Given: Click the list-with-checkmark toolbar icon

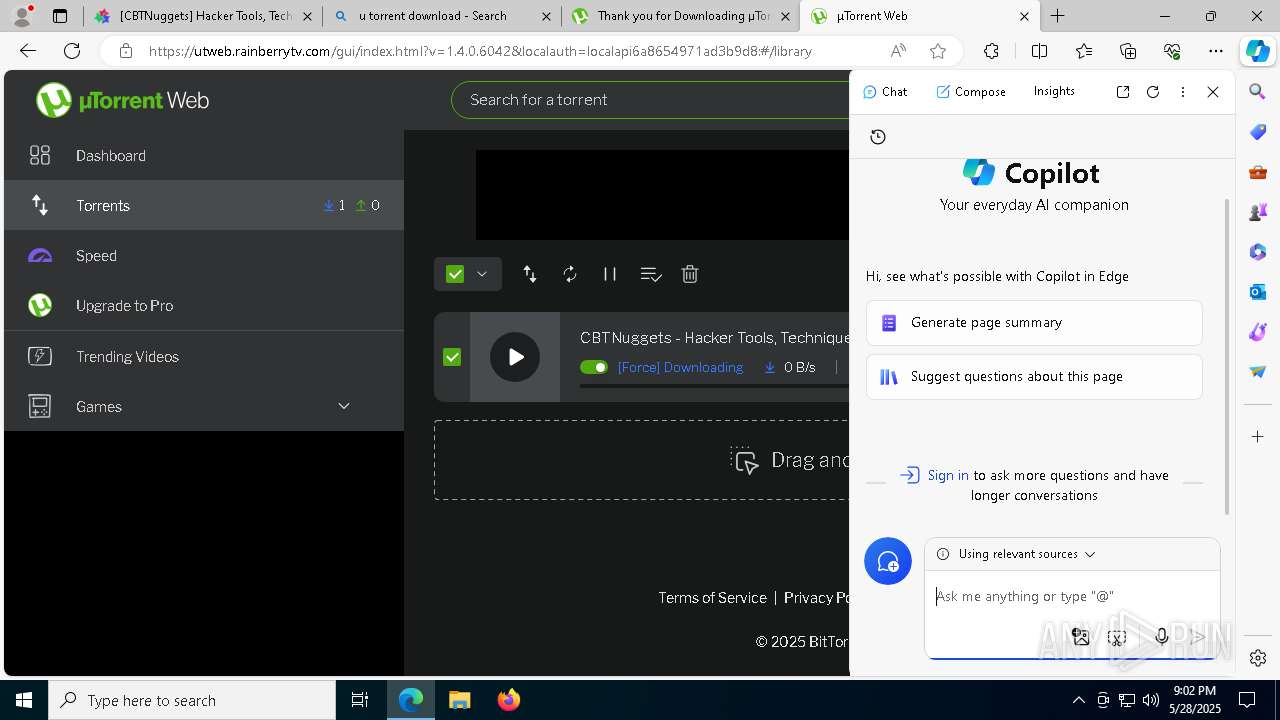Looking at the screenshot, I should pos(651,274).
